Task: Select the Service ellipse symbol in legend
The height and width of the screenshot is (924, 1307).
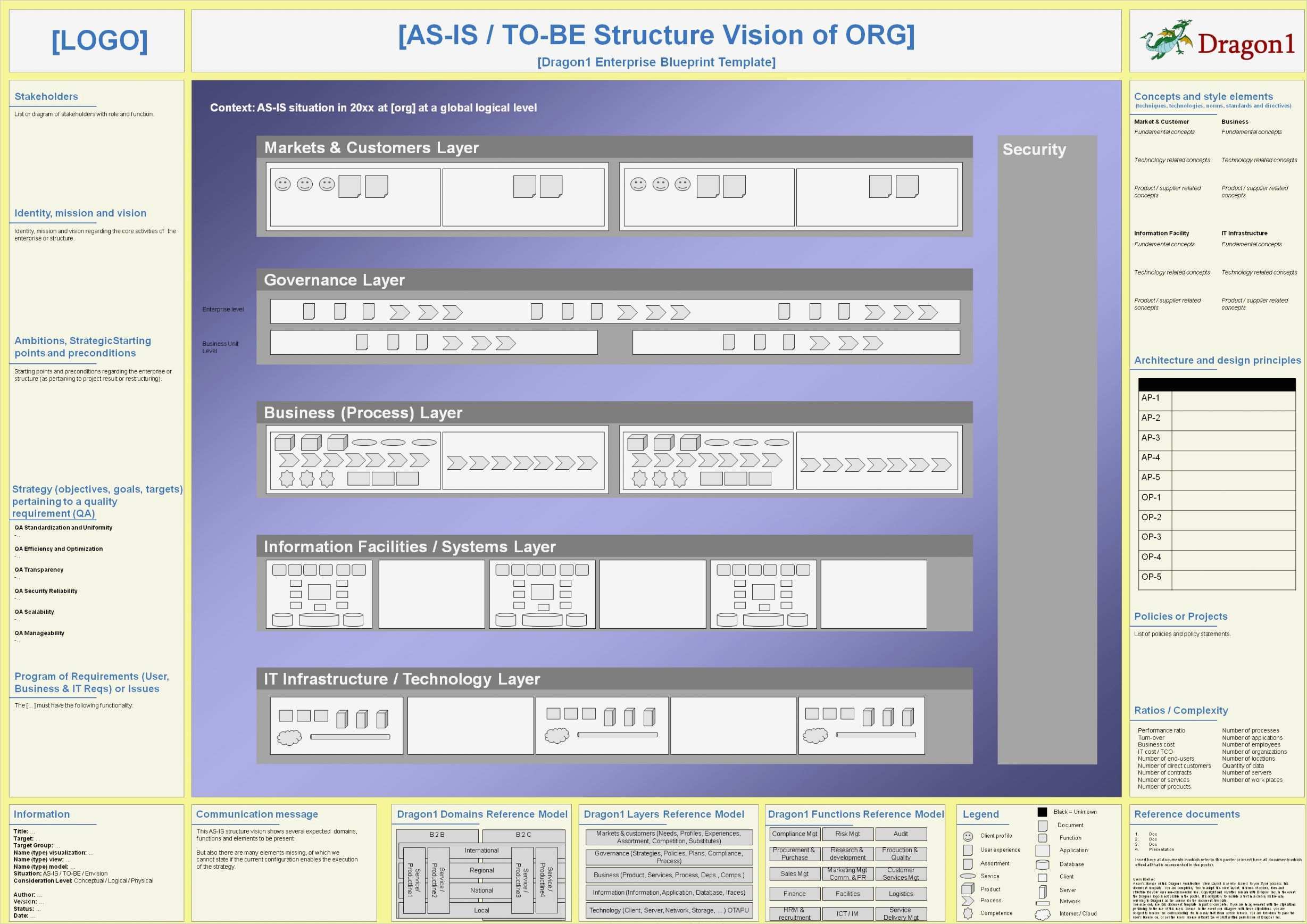Action: point(968,877)
